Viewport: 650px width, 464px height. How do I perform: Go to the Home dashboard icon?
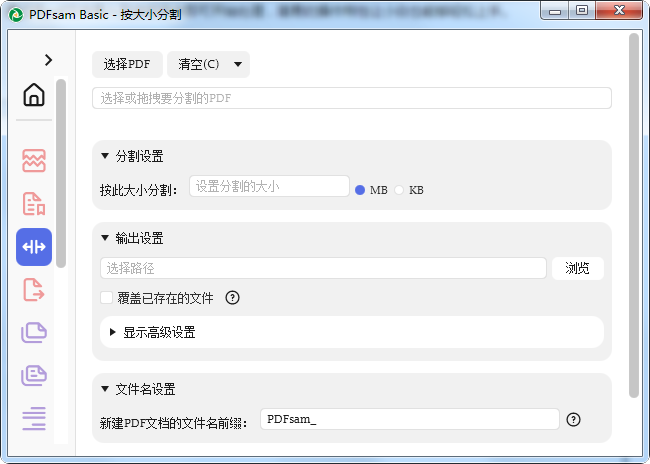[x=34, y=95]
